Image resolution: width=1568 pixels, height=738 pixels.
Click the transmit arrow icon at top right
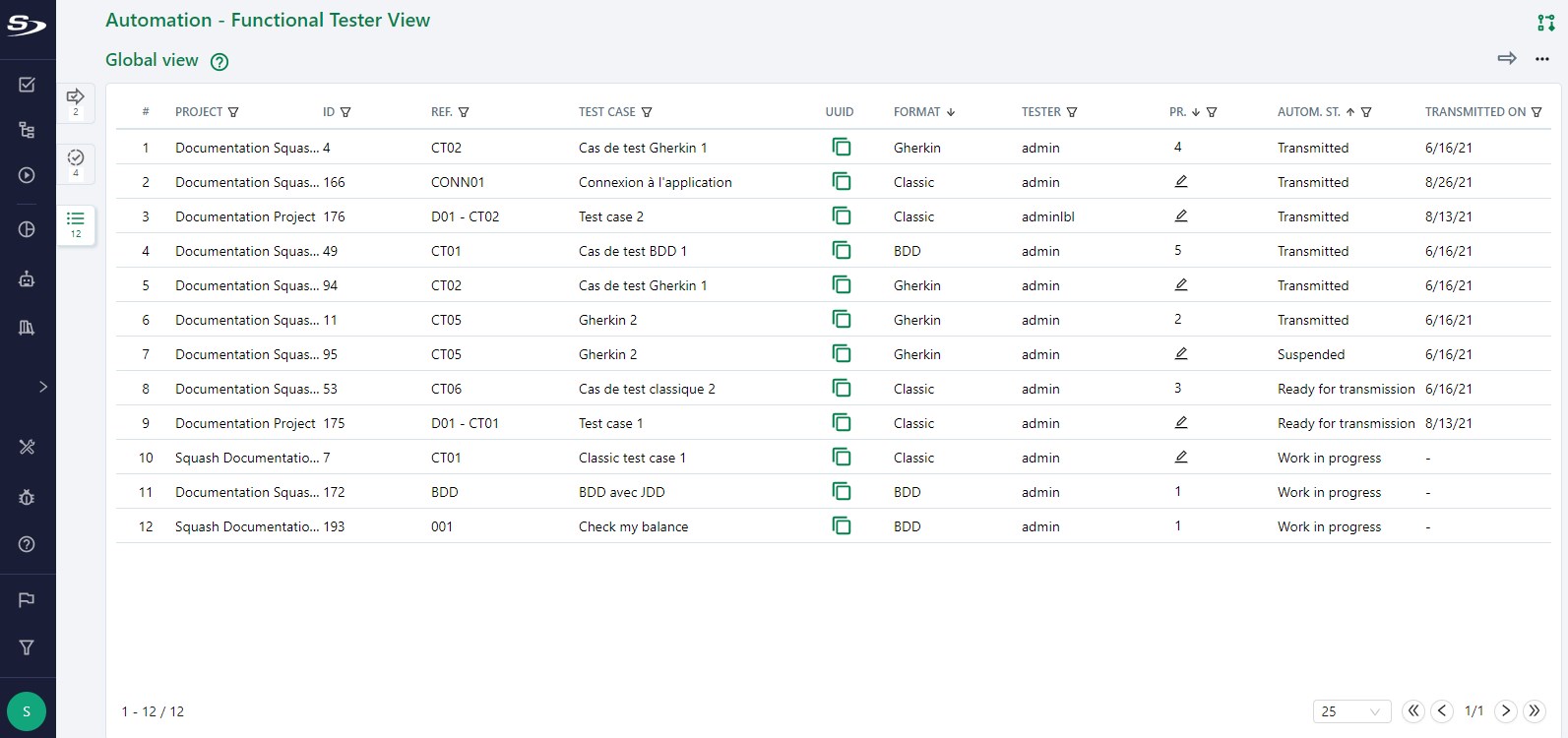pyautogui.click(x=1506, y=59)
